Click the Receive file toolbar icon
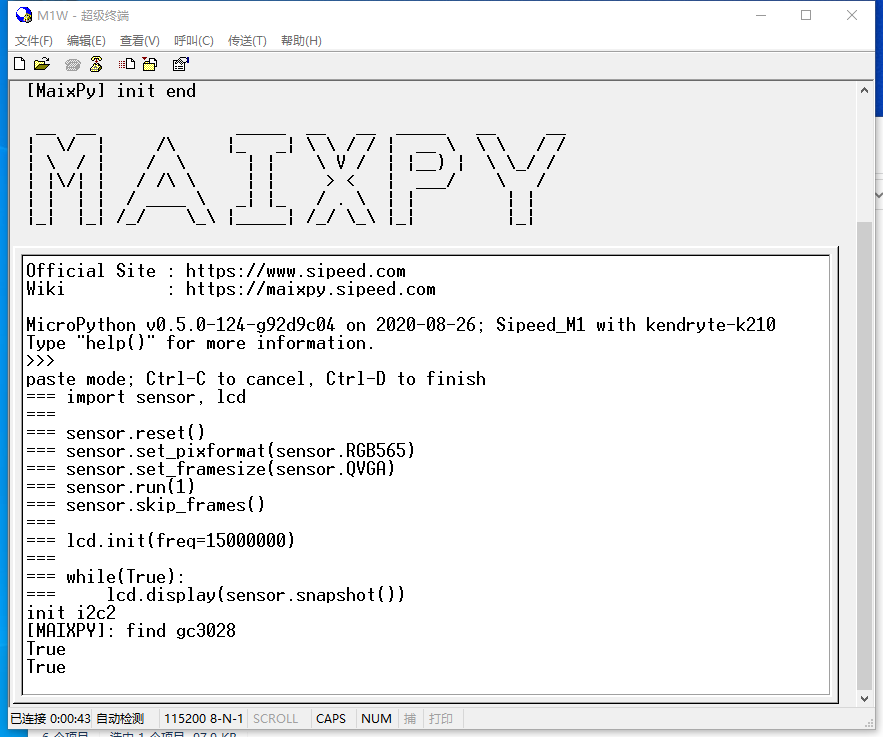 click(x=150, y=64)
